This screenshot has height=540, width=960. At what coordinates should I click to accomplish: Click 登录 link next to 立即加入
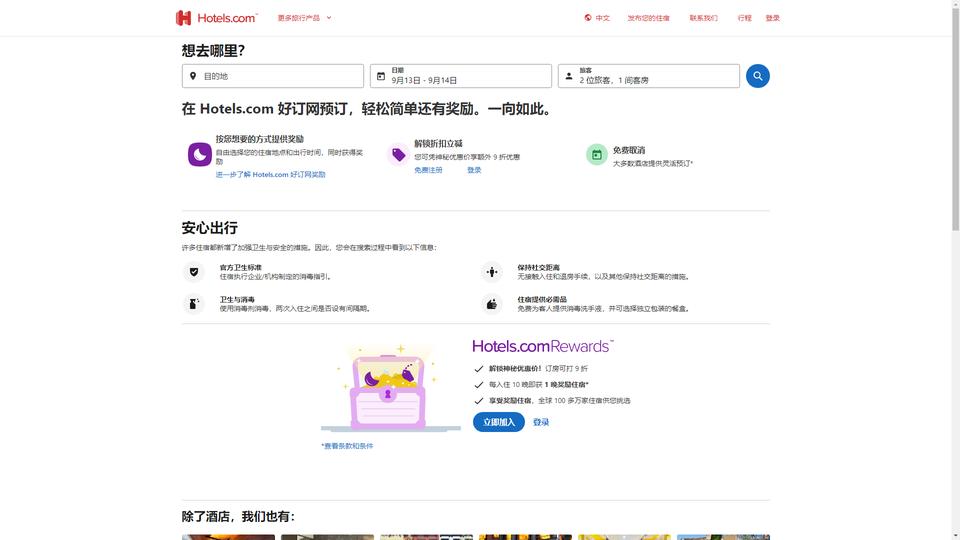tap(541, 422)
